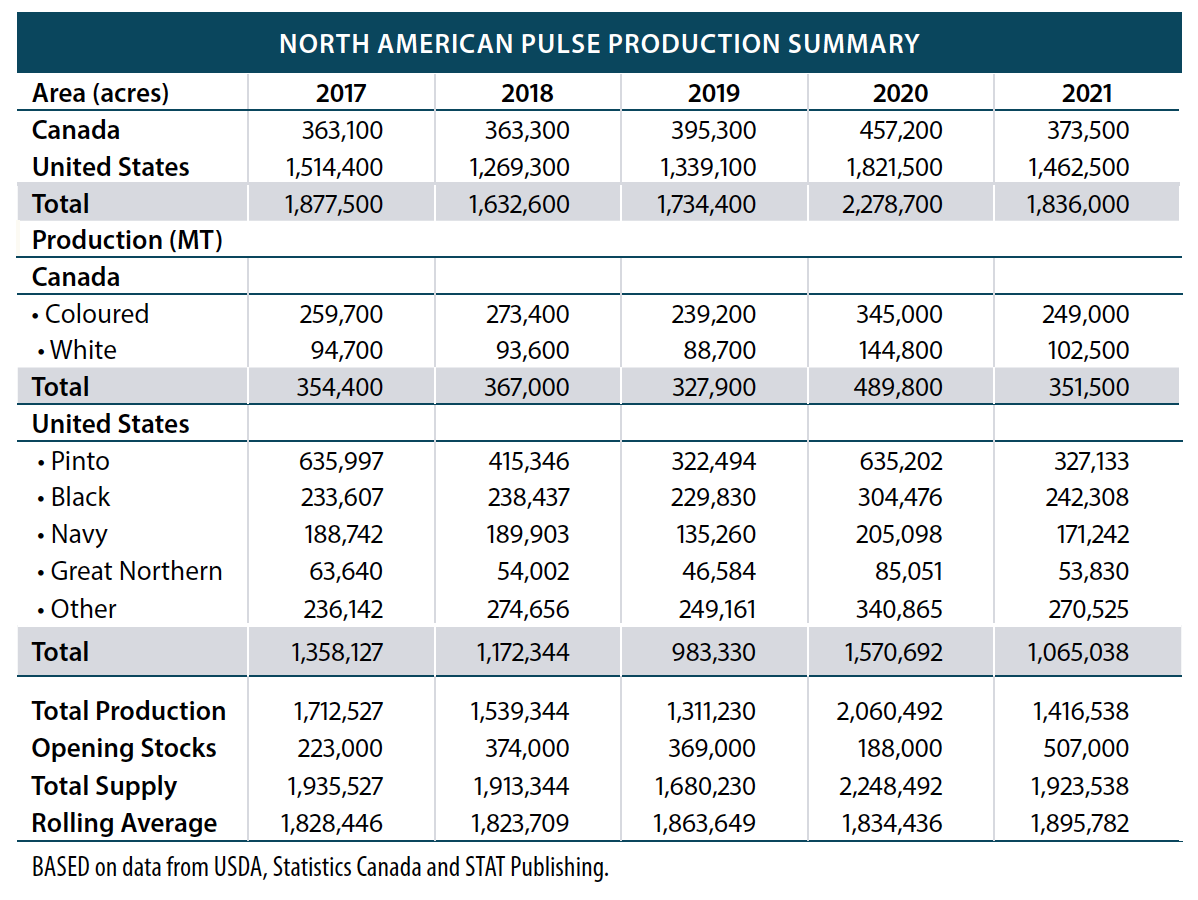Click the North American Pulse Production Summary title
The width and height of the screenshot is (1198, 900).
coord(598,44)
